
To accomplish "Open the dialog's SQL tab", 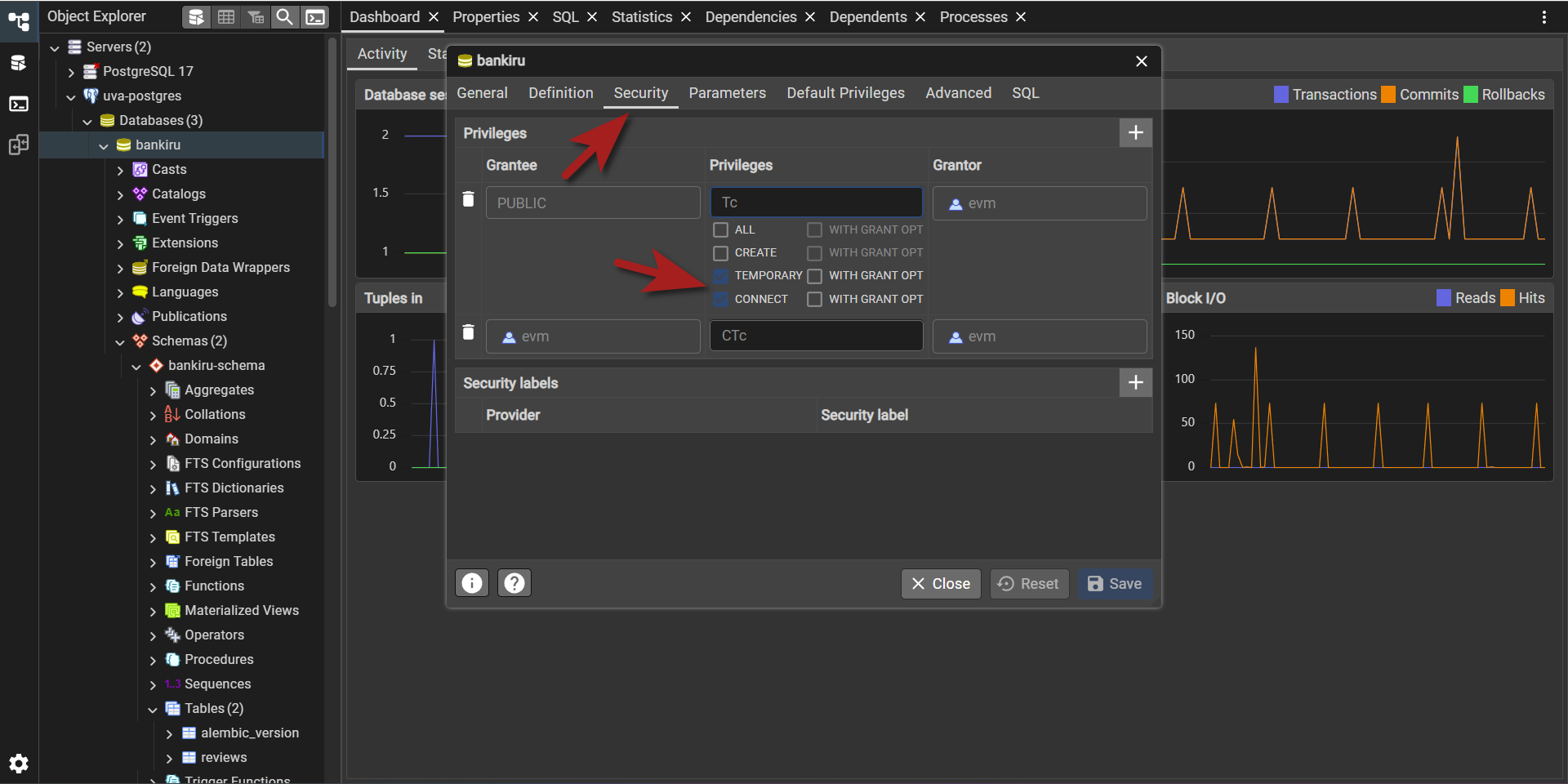I will (x=1025, y=93).
